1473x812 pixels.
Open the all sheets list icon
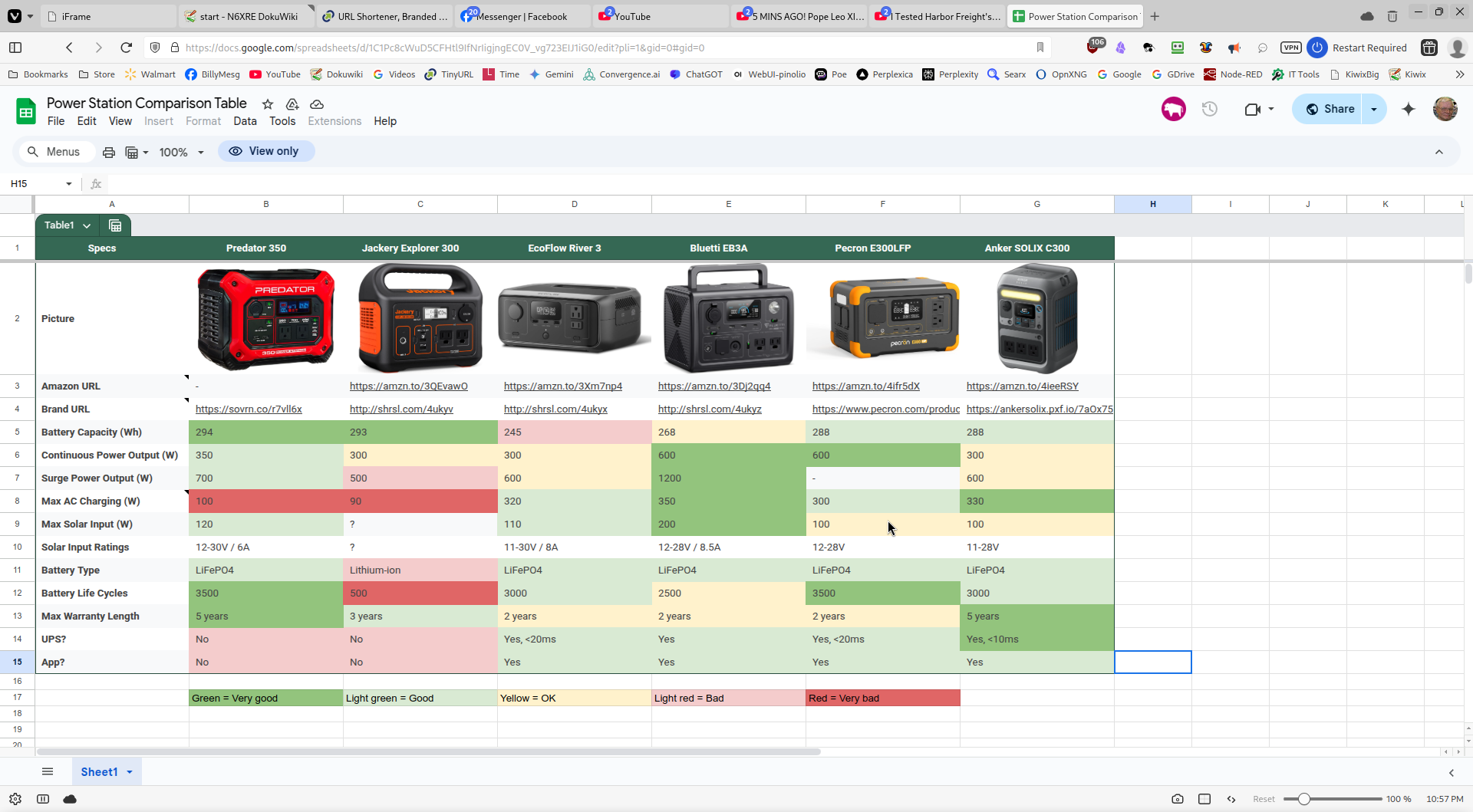coord(48,771)
